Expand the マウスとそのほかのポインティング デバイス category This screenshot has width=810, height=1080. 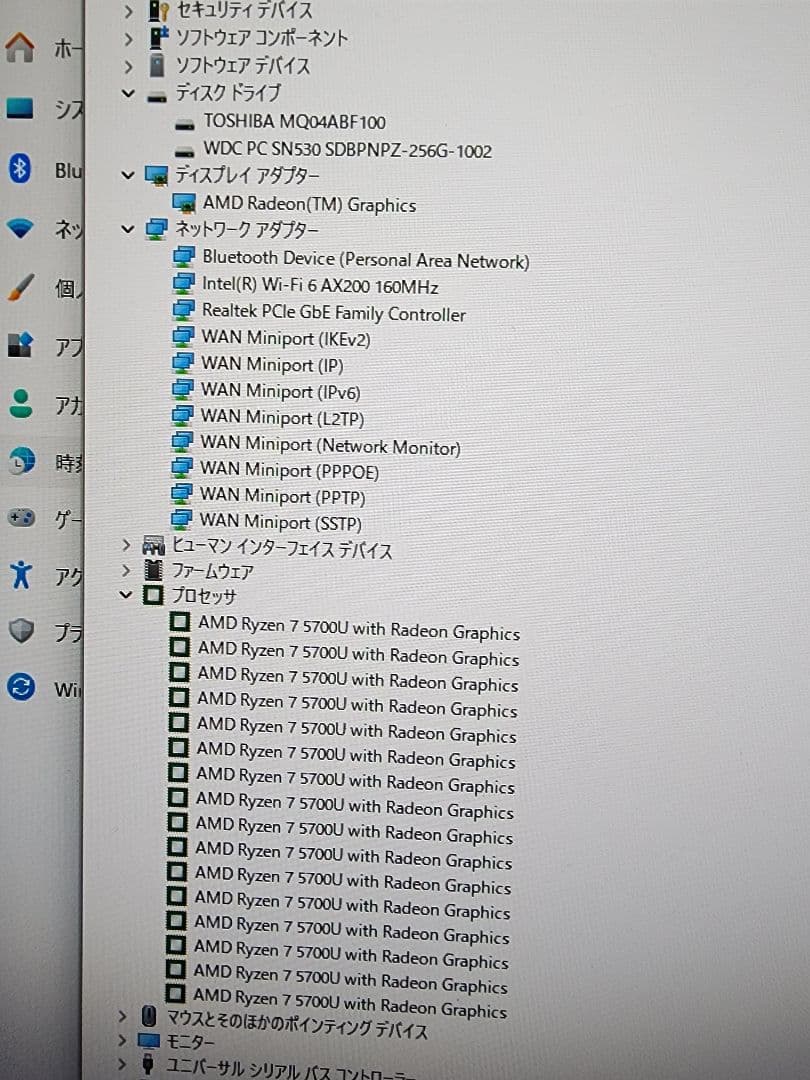click(122, 1016)
